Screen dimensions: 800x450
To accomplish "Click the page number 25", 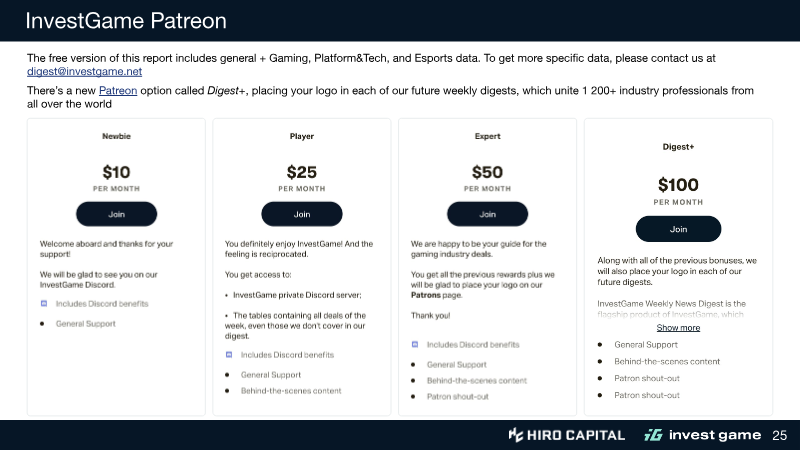I will (780, 435).
